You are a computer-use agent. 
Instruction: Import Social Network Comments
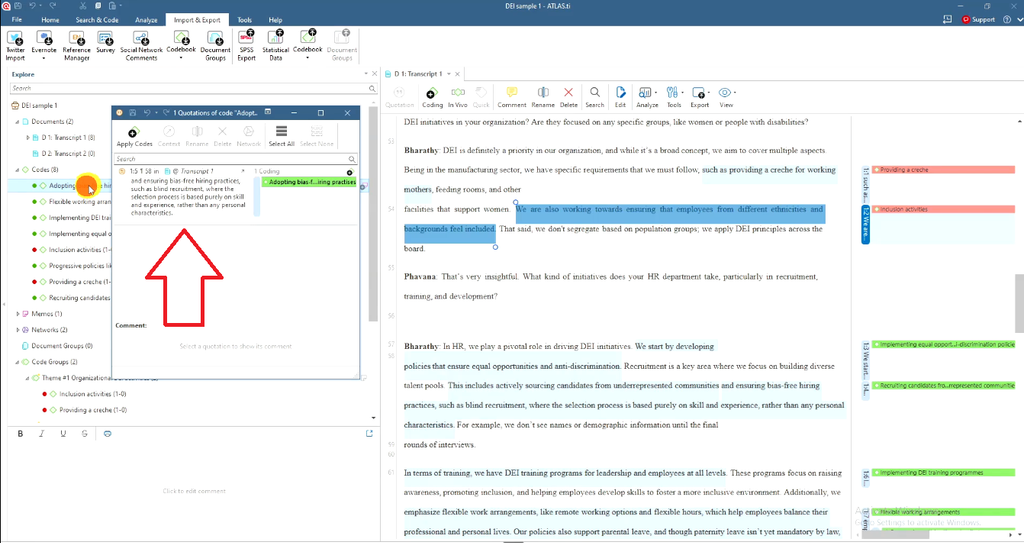(x=141, y=45)
